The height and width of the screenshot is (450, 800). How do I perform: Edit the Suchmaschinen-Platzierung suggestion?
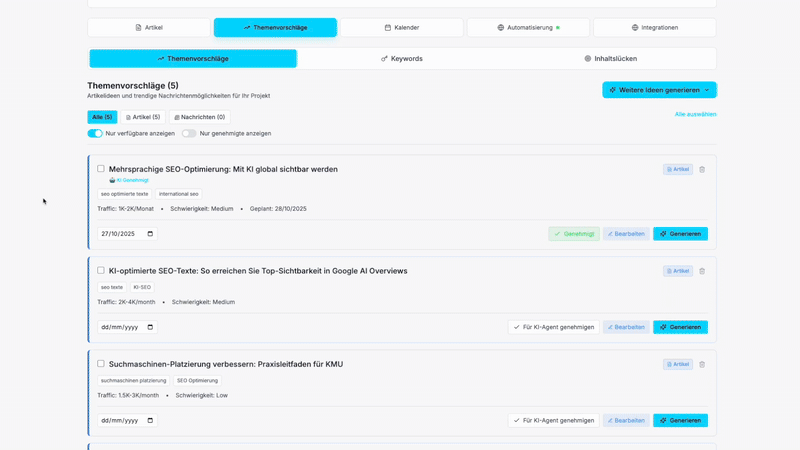(626, 420)
